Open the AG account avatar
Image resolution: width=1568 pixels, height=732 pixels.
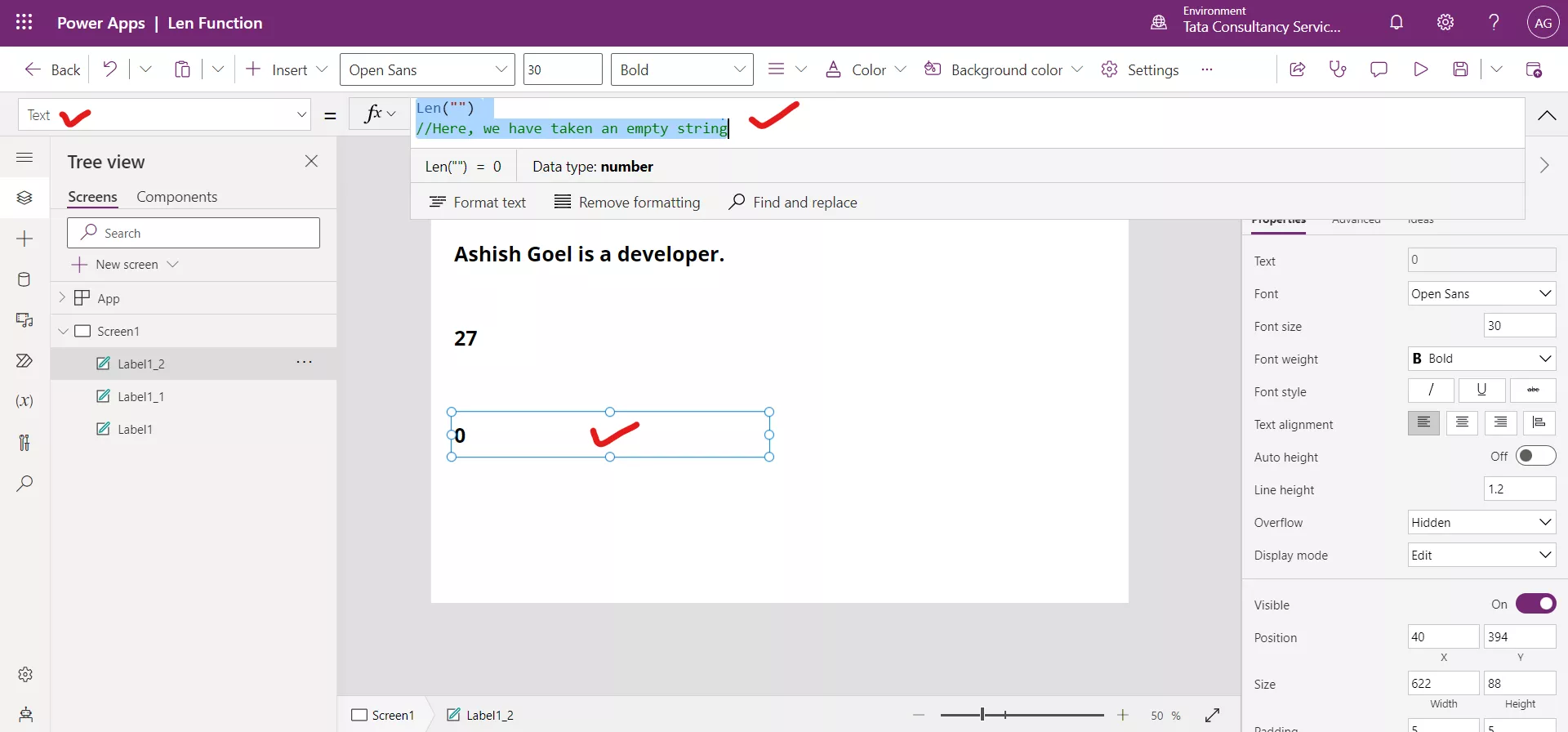[1543, 23]
